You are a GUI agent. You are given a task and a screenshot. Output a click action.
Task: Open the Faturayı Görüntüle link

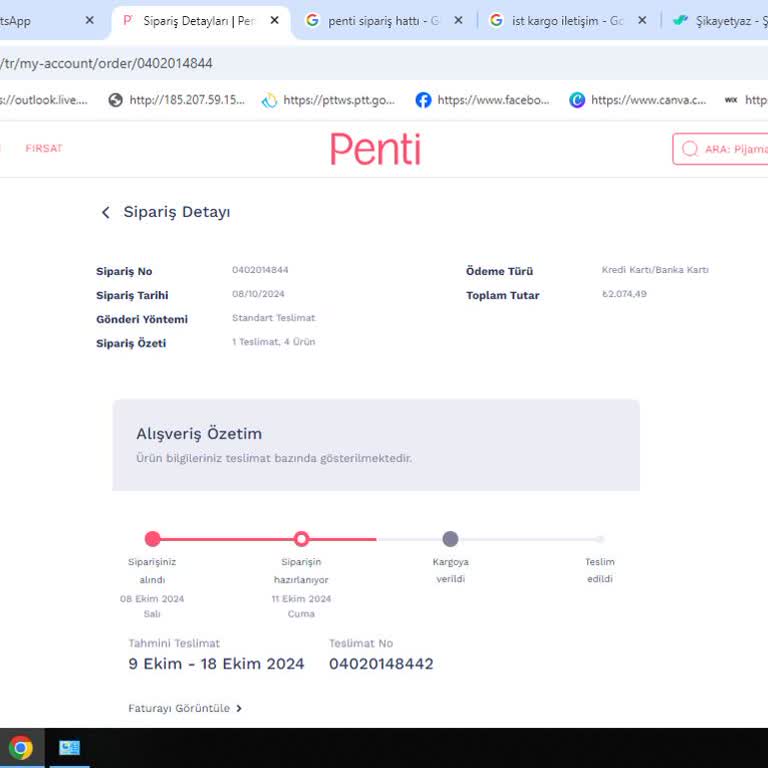pyautogui.click(x=185, y=708)
